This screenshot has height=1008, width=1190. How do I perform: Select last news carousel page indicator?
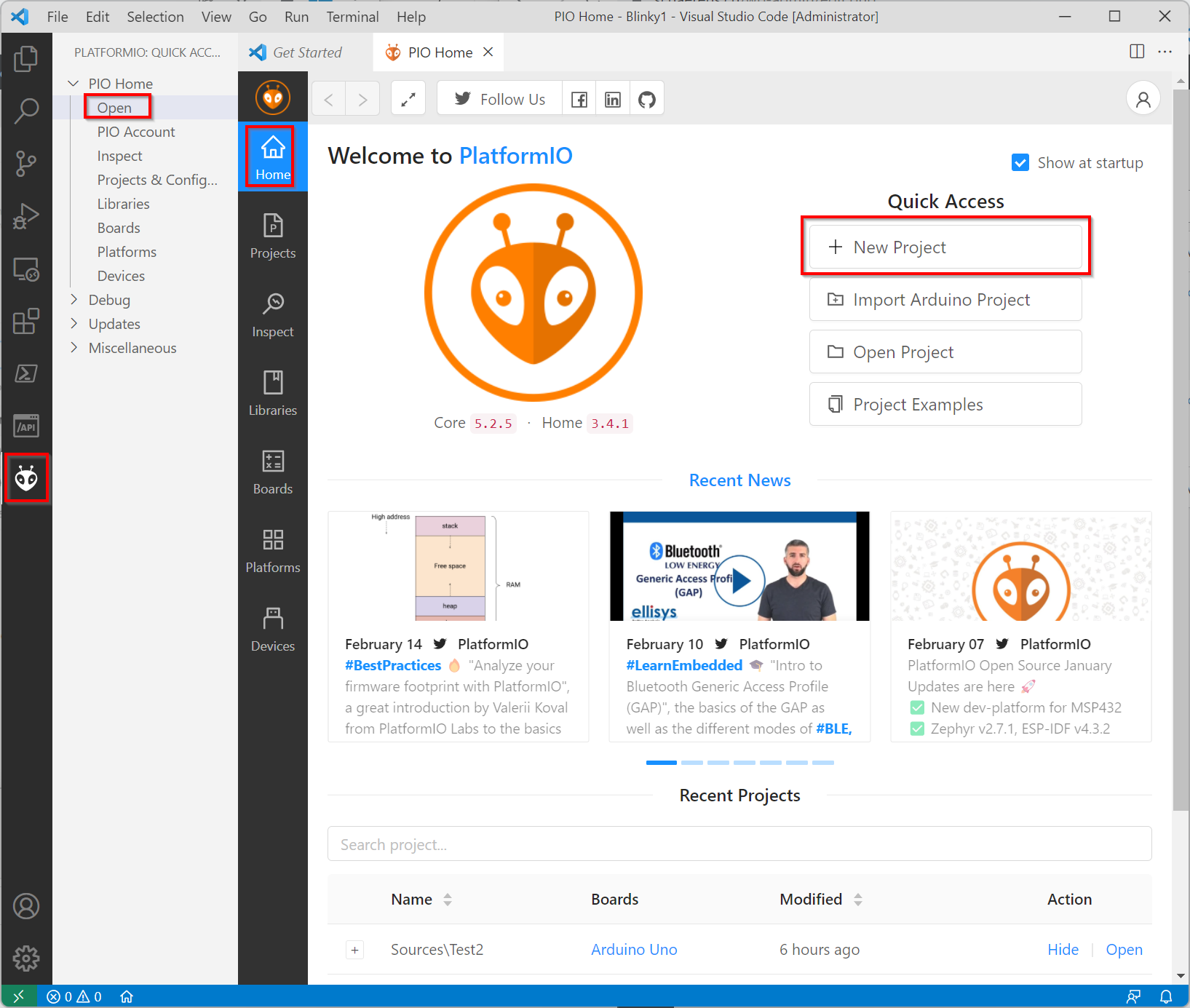coord(823,763)
